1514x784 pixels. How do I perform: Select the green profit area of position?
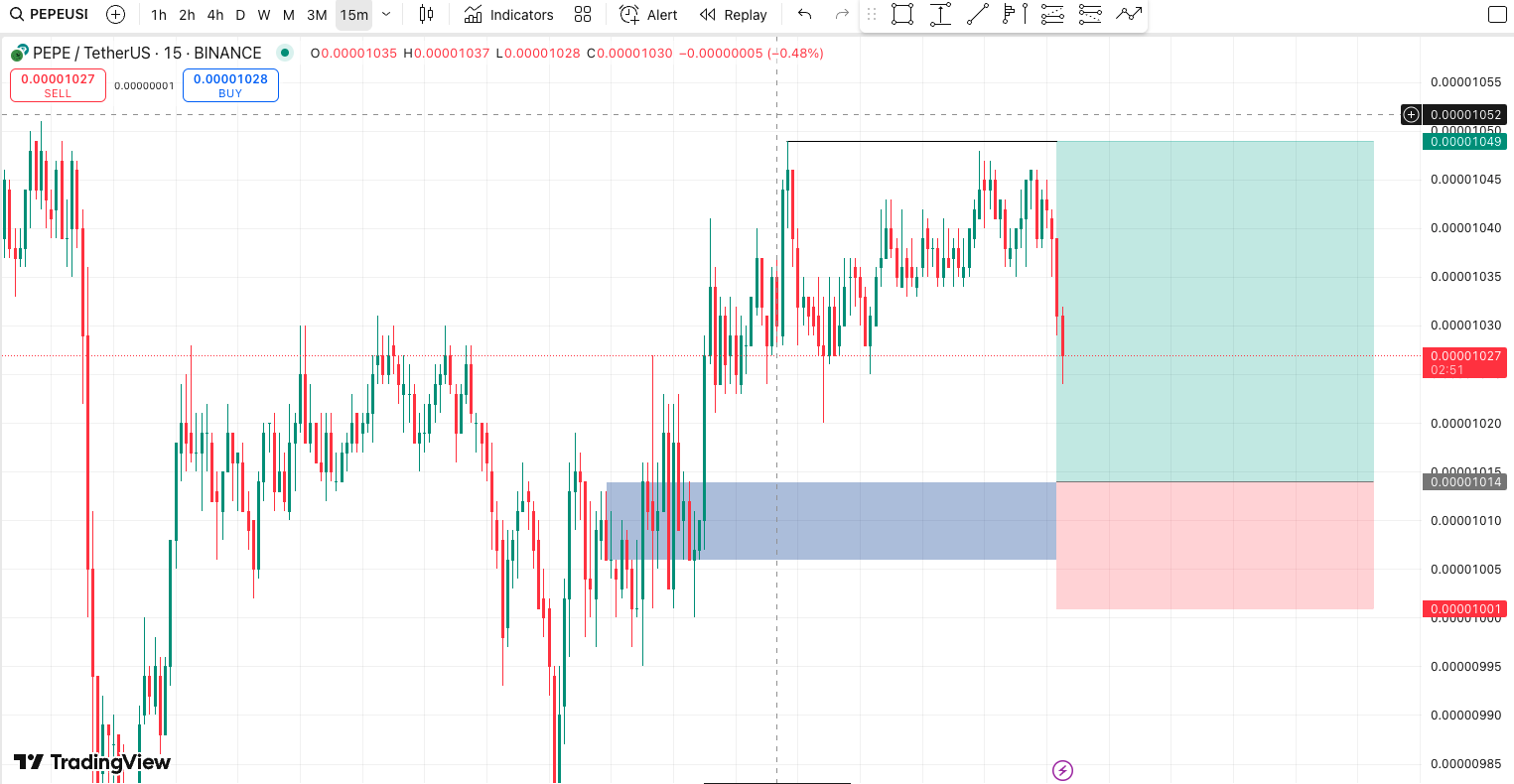point(1215,312)
